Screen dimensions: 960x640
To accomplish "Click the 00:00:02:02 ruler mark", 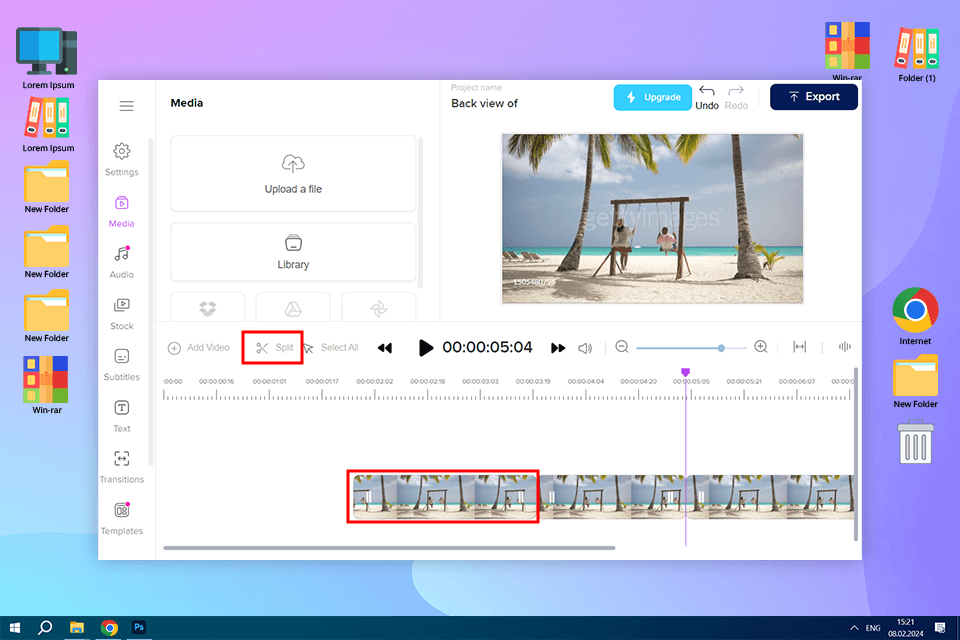I will coord(375,381).
